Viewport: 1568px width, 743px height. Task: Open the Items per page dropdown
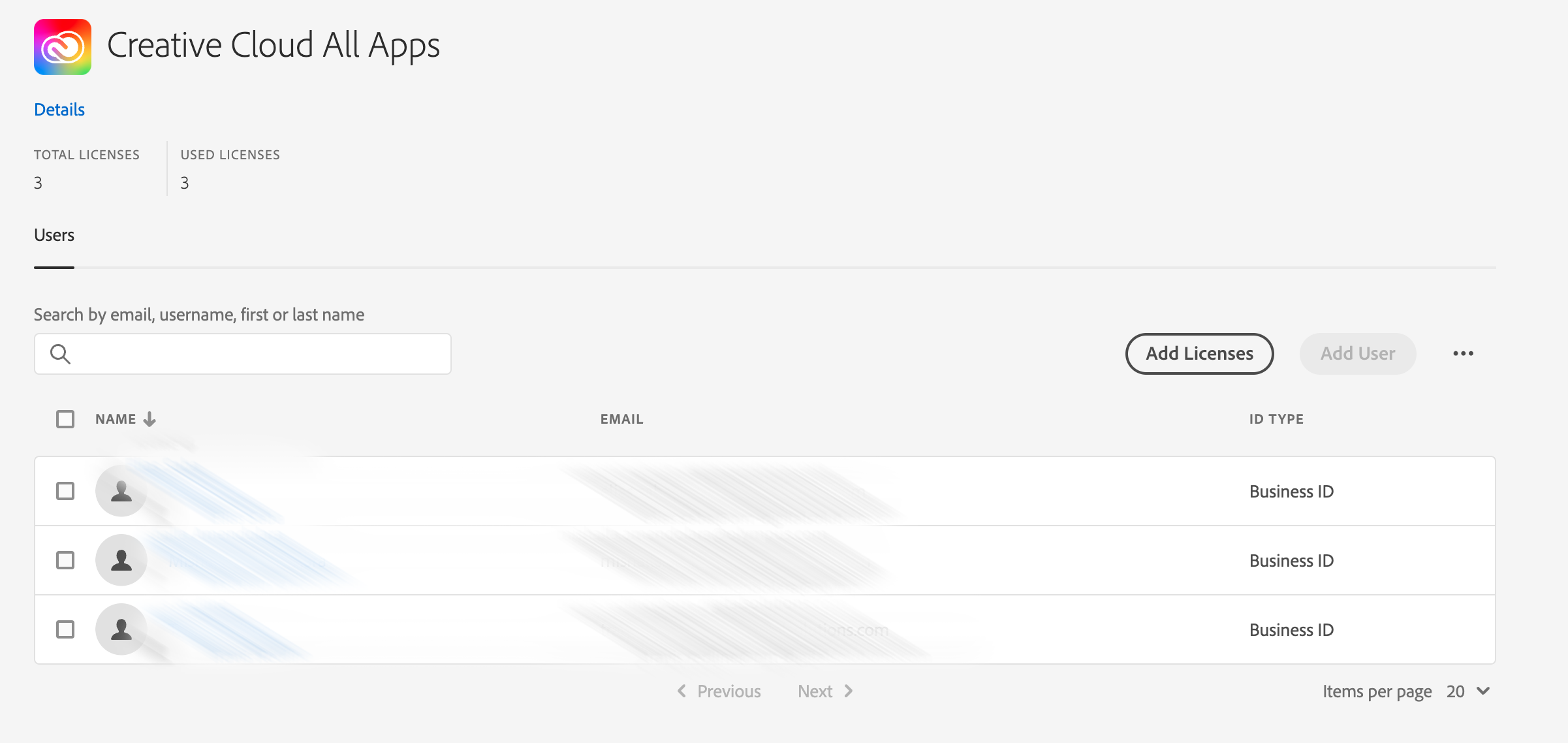pos(1456,691)
